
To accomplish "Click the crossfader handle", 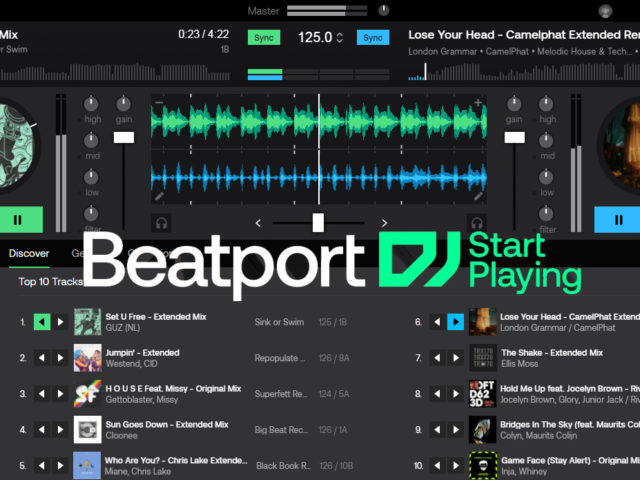I will 318,222.
